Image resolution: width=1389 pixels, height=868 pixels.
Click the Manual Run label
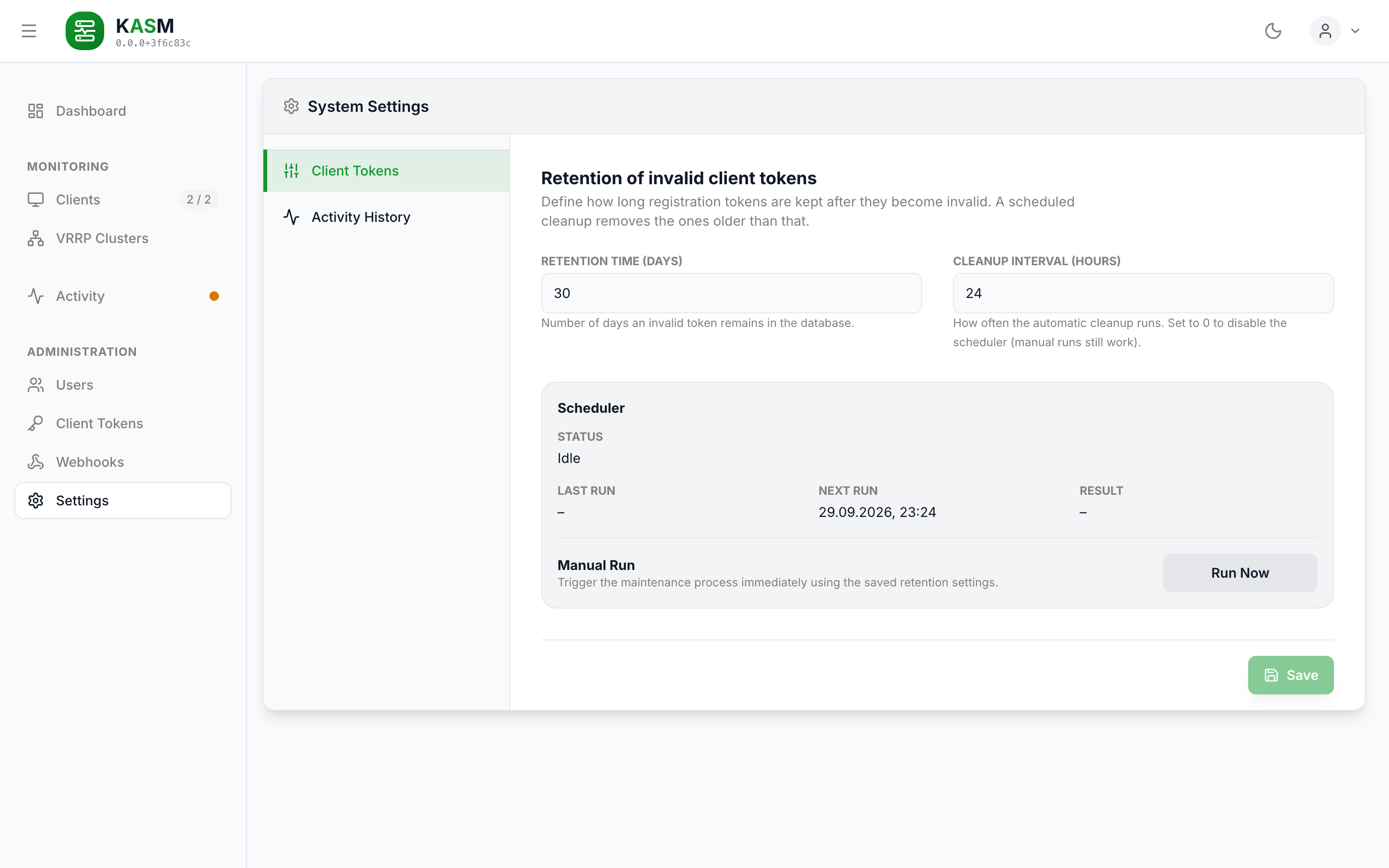[596, 566]
